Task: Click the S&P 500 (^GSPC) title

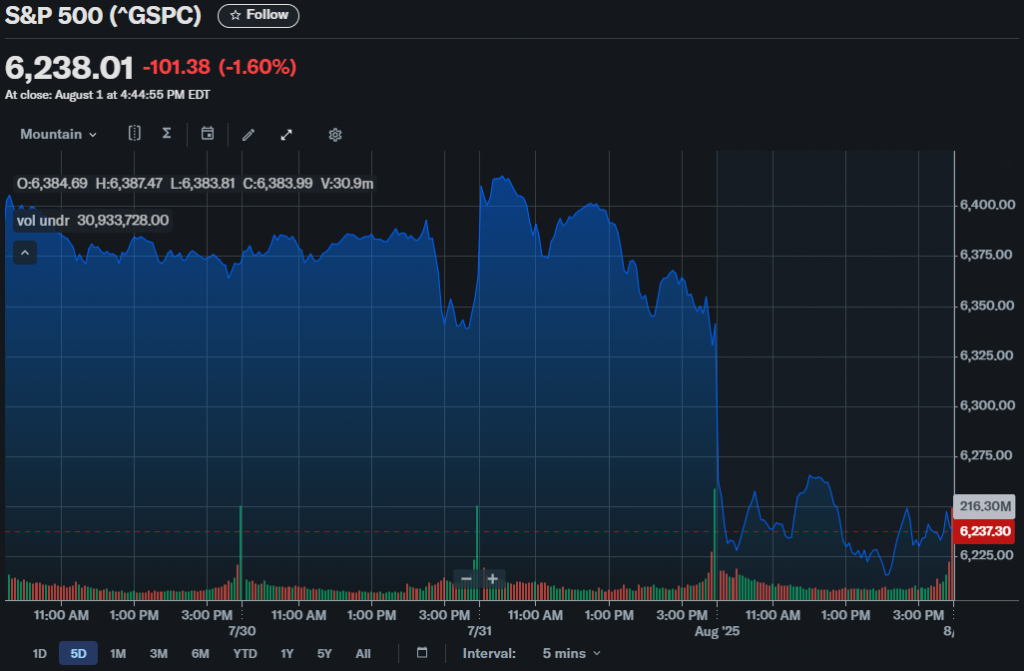Action: (x=103, y=16)
